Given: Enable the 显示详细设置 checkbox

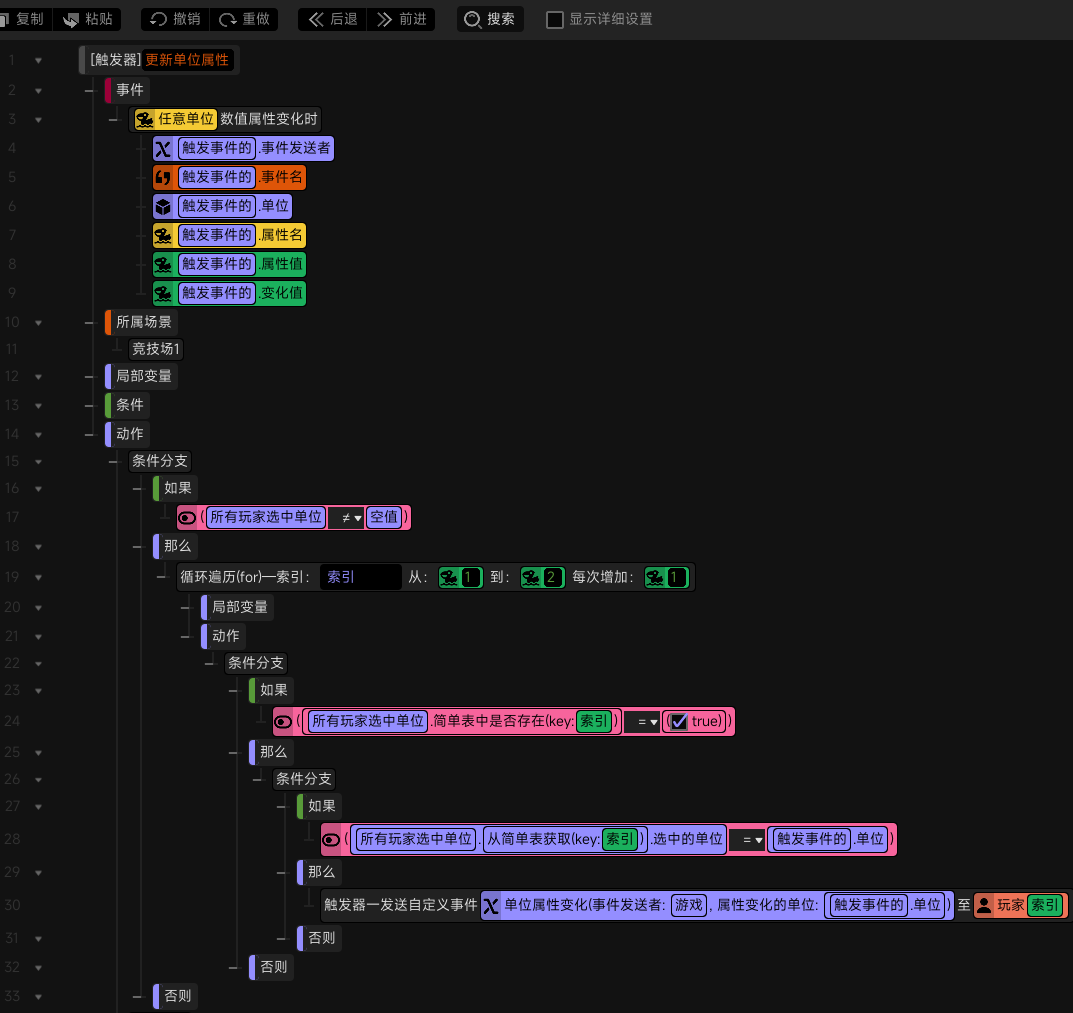Looking at the screenshot, I should click(x=554, y=19).
